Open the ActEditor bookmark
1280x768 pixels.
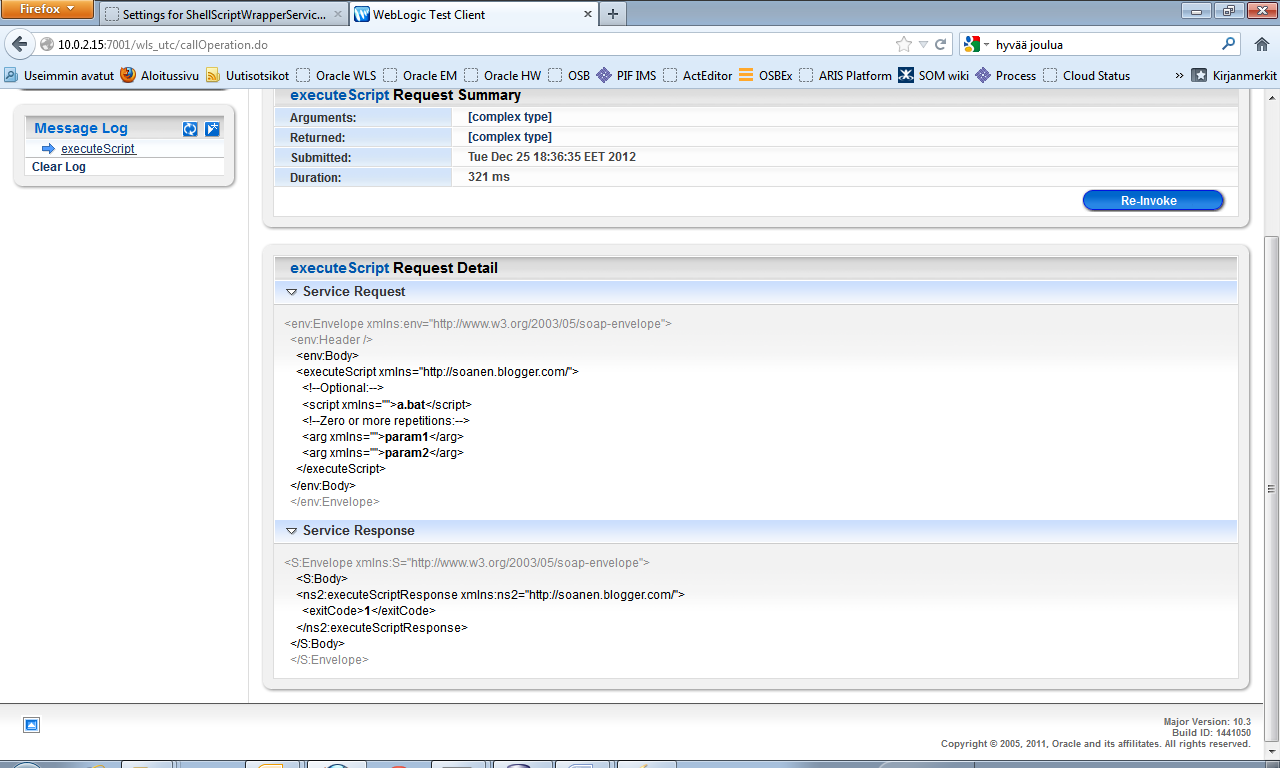(x=698, y=75)
